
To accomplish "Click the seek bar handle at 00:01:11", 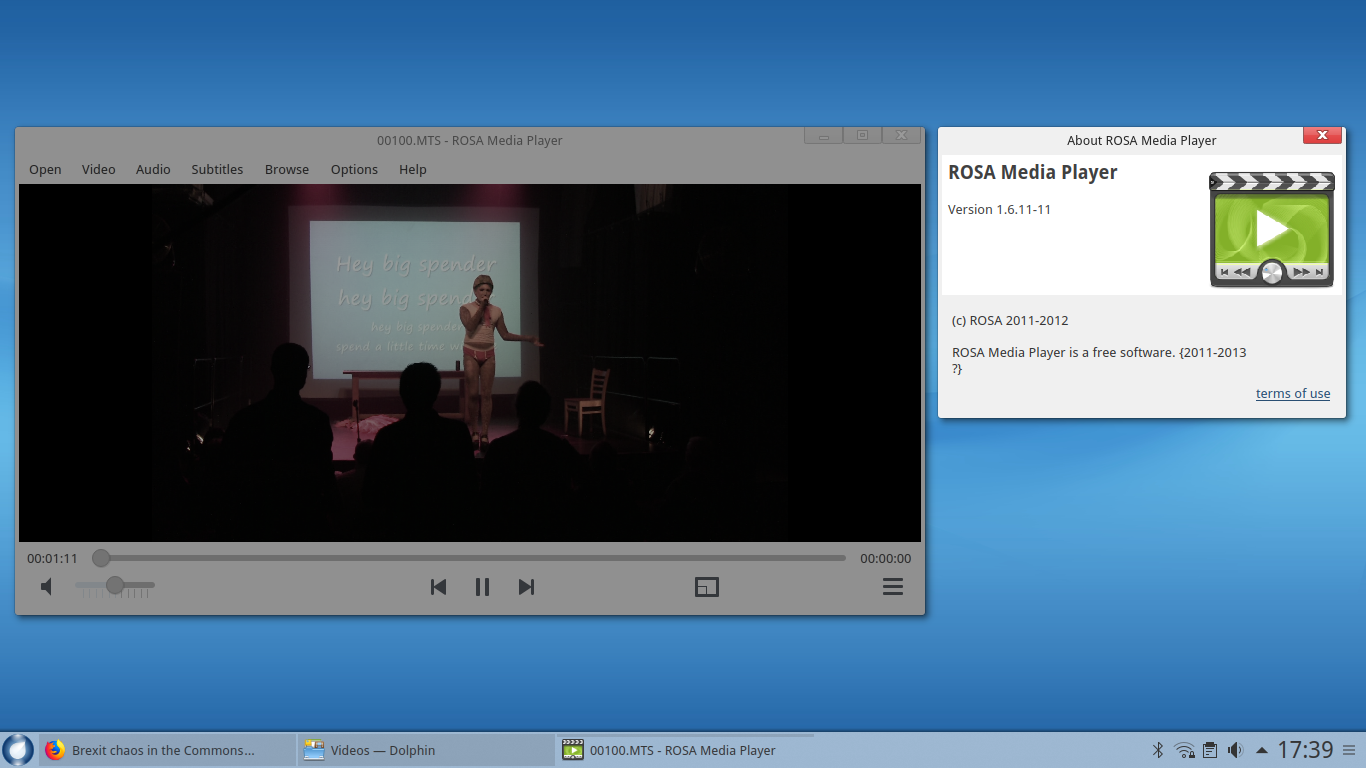I will point(101,558).
